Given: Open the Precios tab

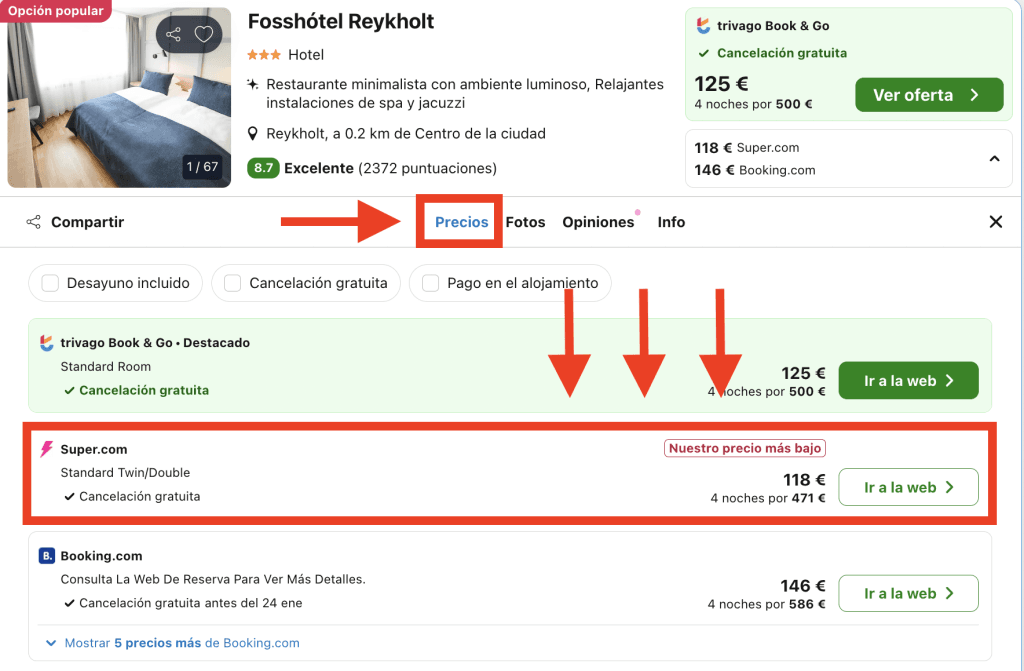Looking at the screenshot, I should coord(461,222).
